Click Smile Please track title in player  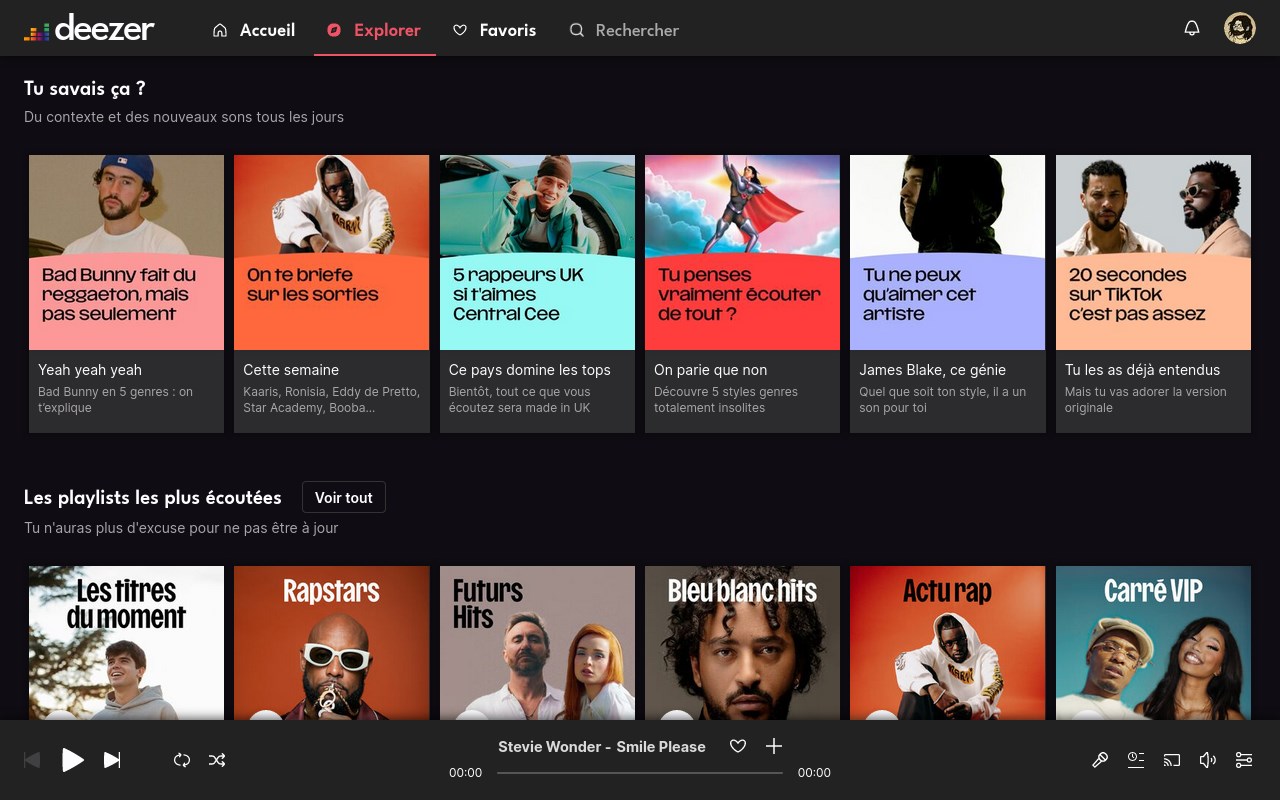(661, 747)
